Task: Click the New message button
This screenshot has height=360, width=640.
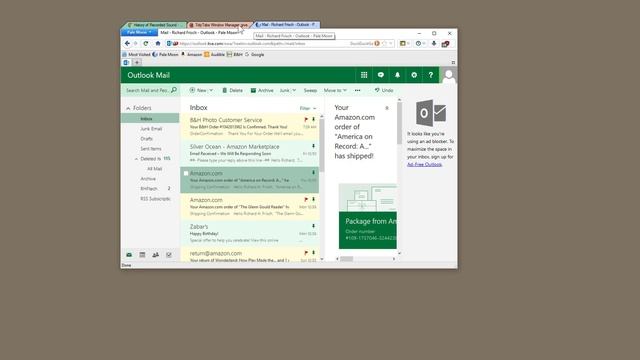Action: (198, 90)
